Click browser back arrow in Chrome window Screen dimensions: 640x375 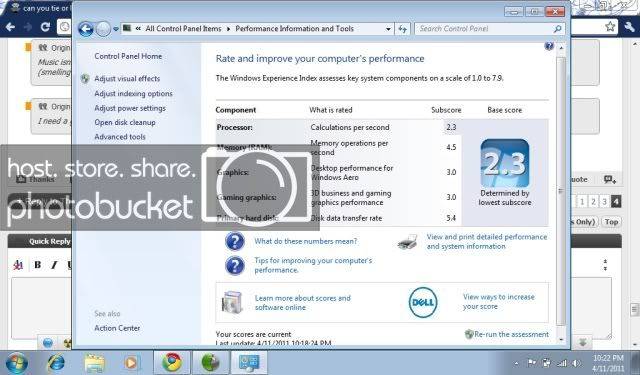click(10, 27)
